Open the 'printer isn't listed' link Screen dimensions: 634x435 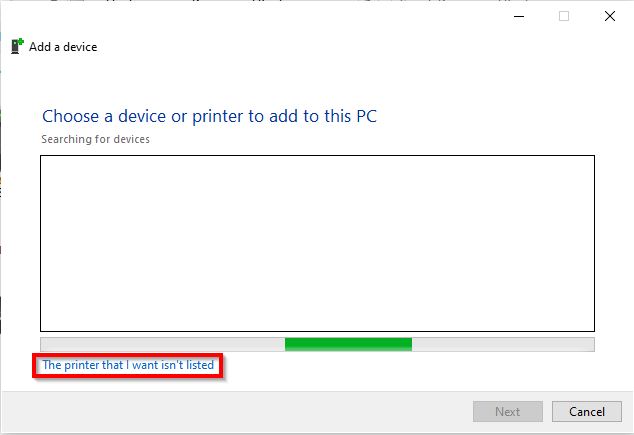pos(128,366)
